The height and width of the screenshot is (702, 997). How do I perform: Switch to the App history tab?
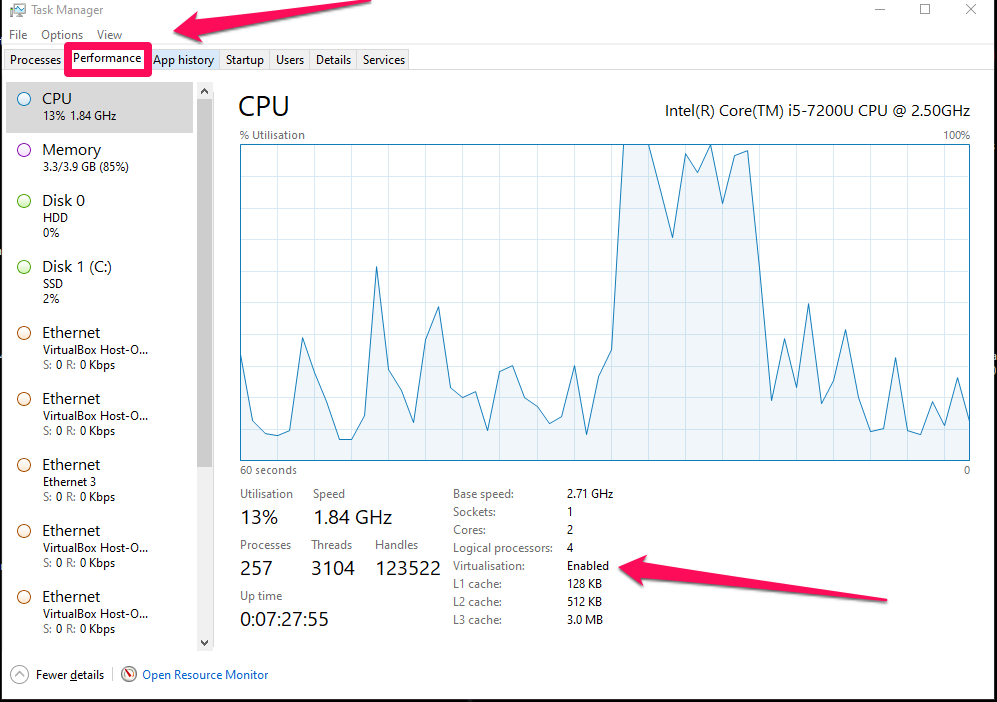[184, 60]
